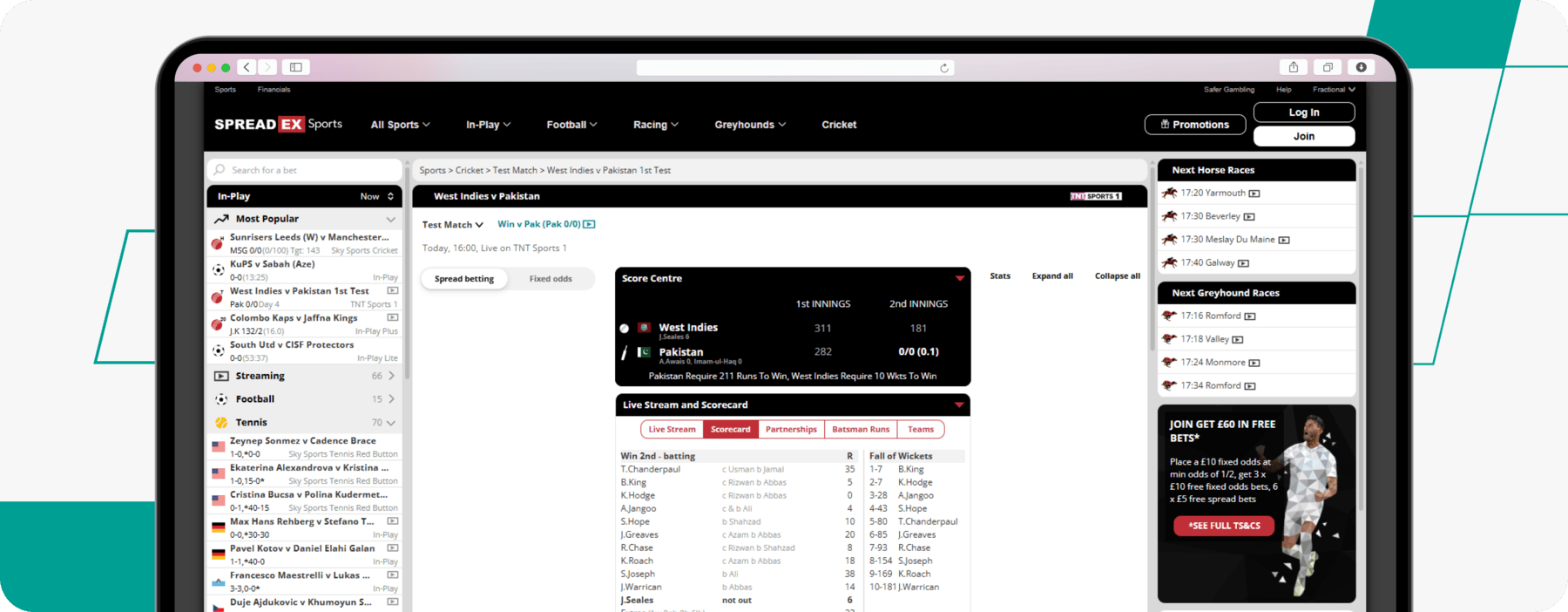
Task: Click the stream icon for 17:30 Beverley
Action: [x=1249, y=216]
